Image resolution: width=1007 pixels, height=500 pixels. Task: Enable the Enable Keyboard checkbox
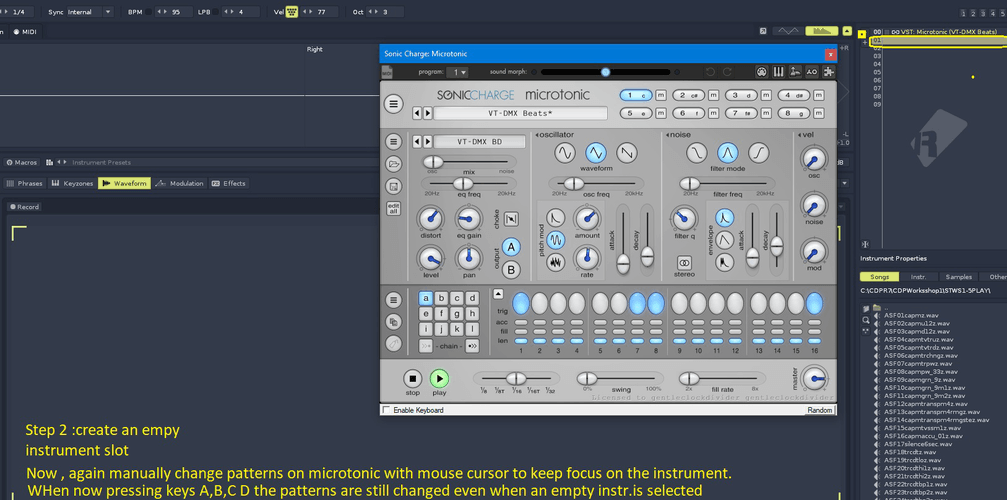pyautogui.click(x=386, y=410)
